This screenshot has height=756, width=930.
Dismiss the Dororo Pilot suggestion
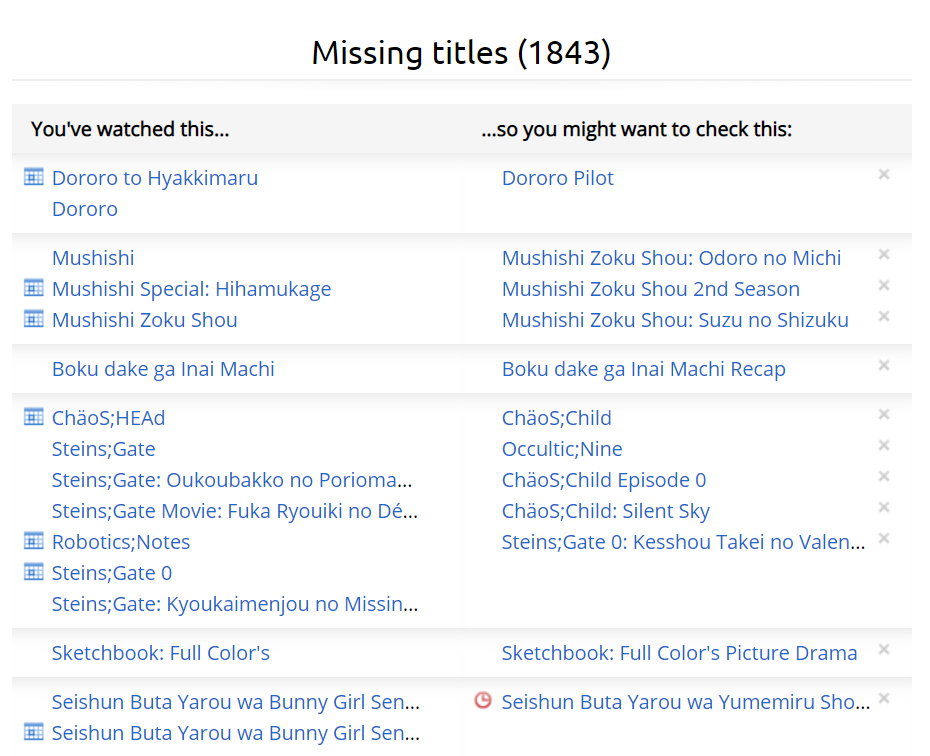pos(884,174)
